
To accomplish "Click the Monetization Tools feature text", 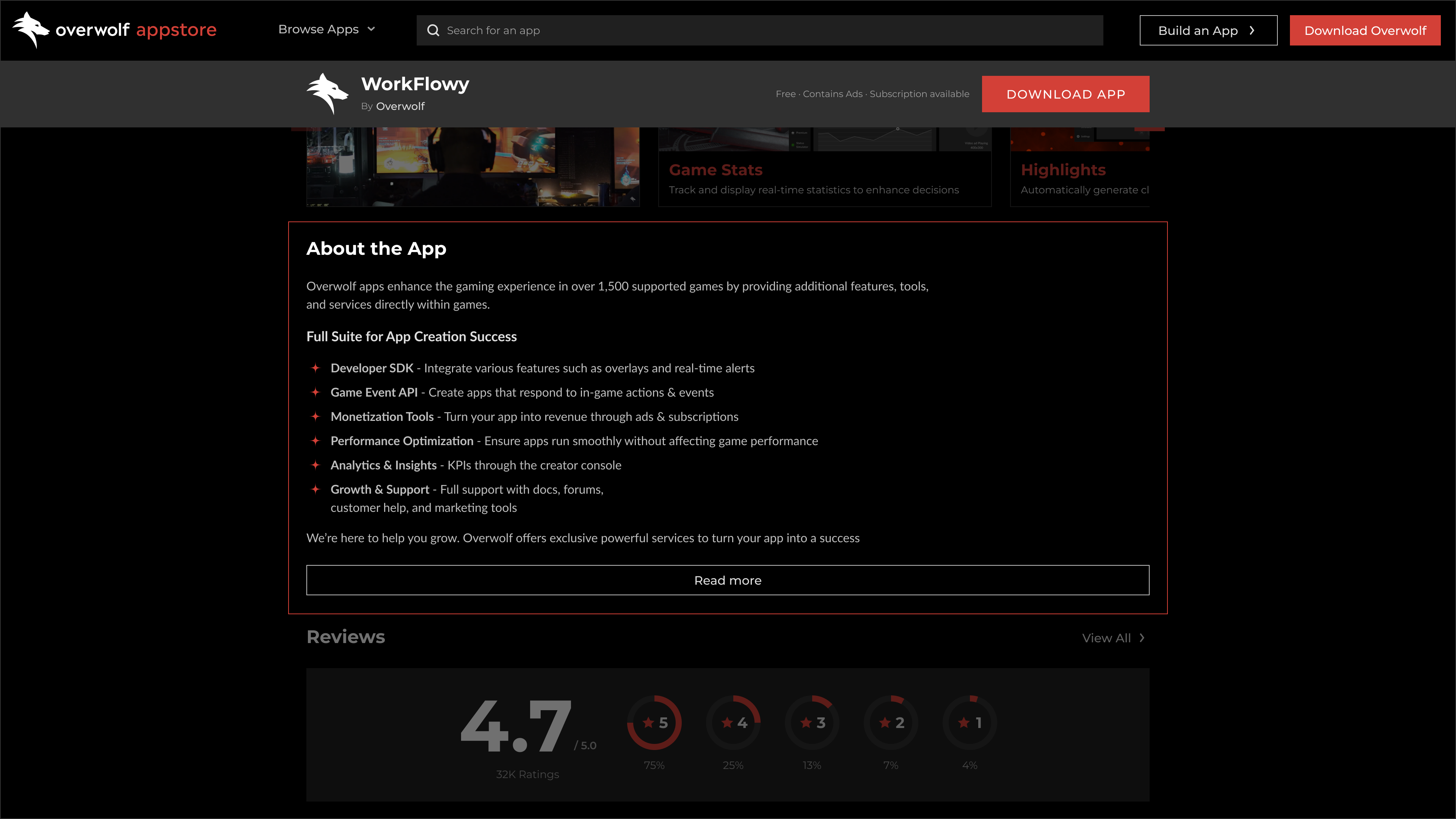I will [x=534, y=417].
